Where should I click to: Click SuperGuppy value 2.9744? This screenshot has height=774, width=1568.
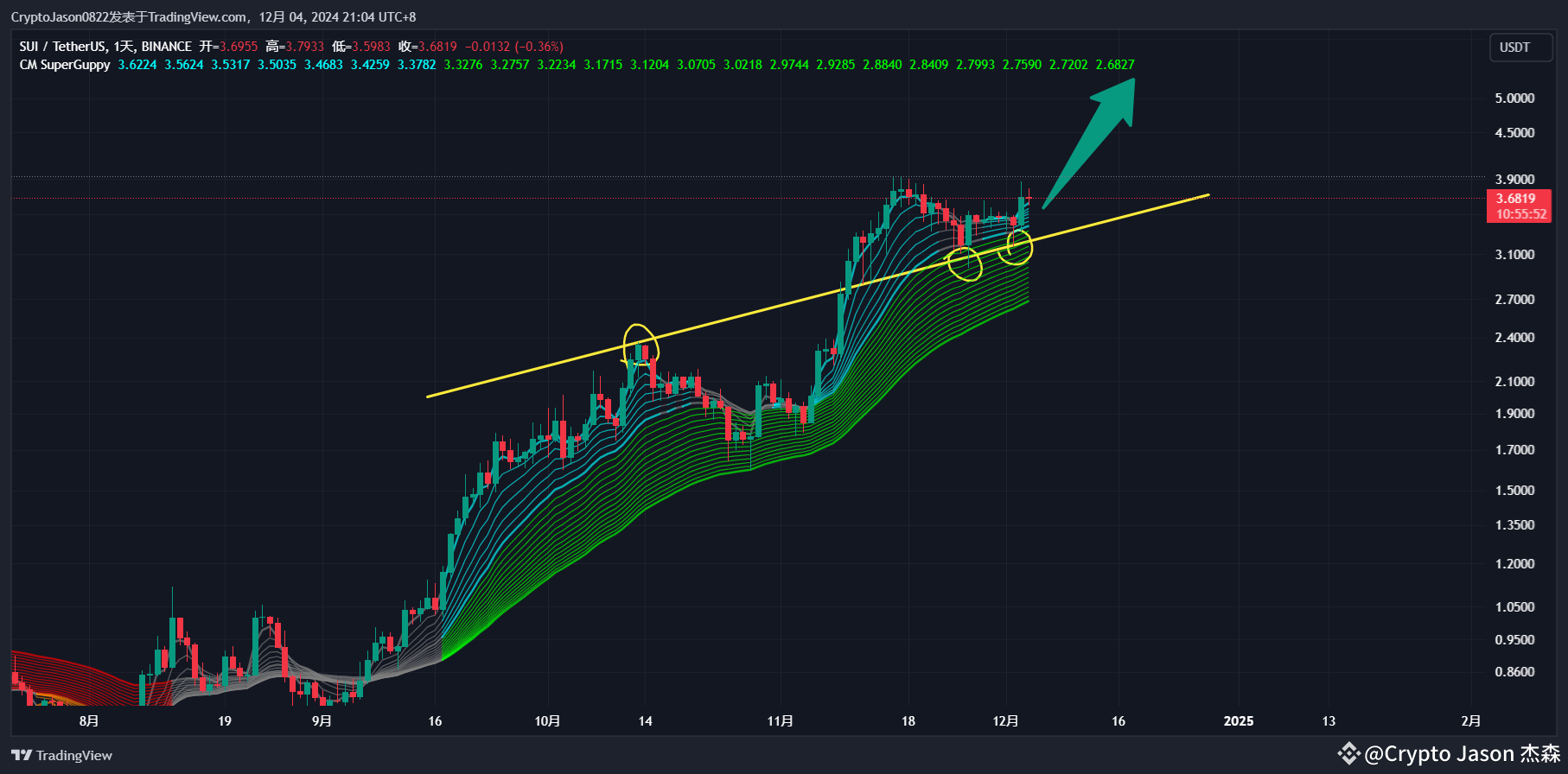[789, 65]
